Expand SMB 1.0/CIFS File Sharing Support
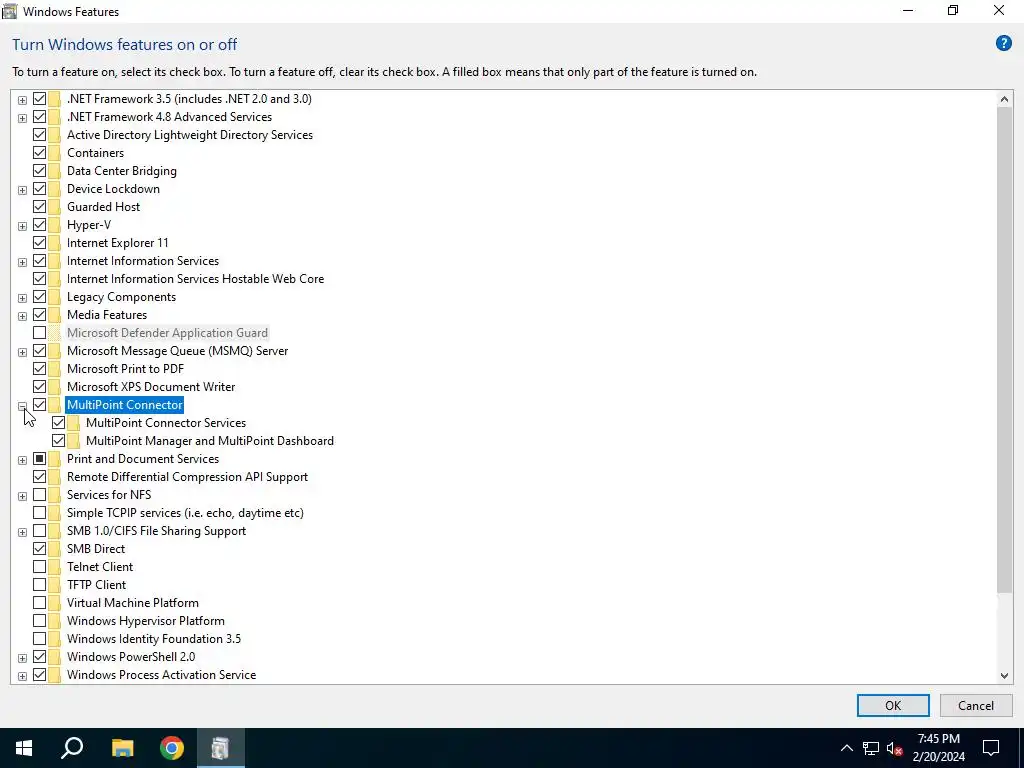Viewport: 1024px width, 768px height. click(x=22, y=532)
